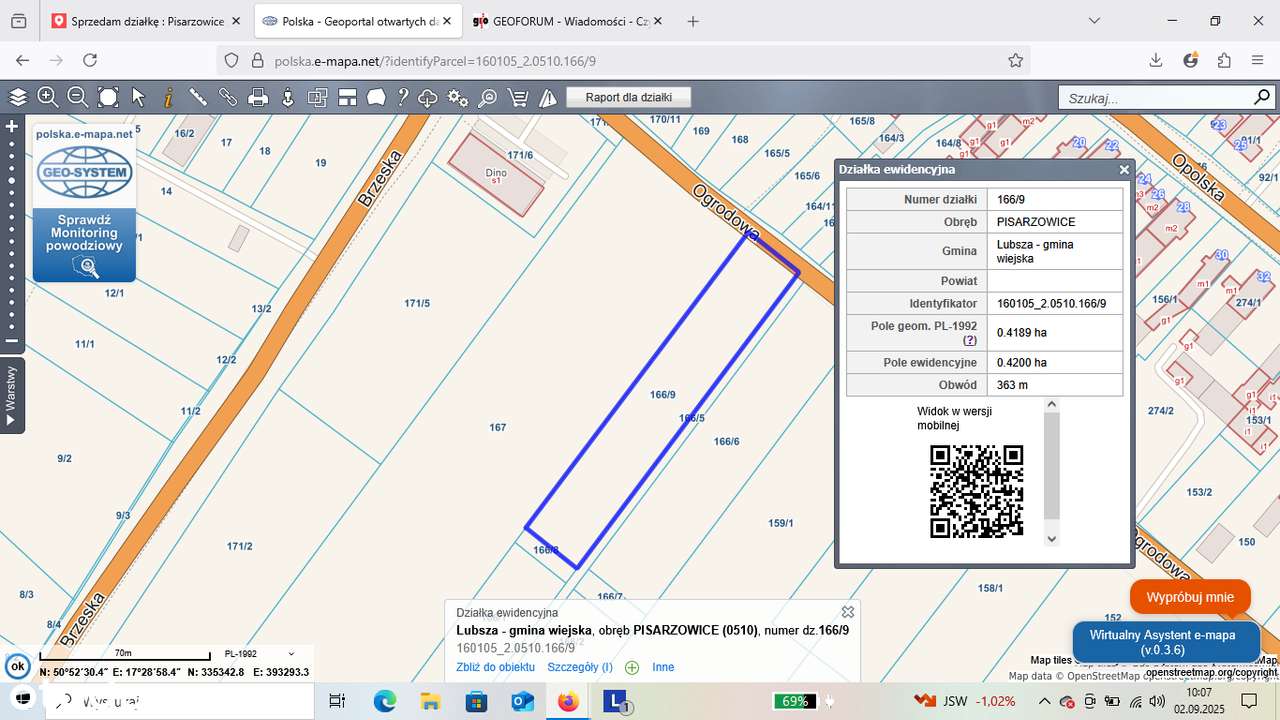
Task: Close the bottom parcel info box
Action: click(x=848, y=612)
